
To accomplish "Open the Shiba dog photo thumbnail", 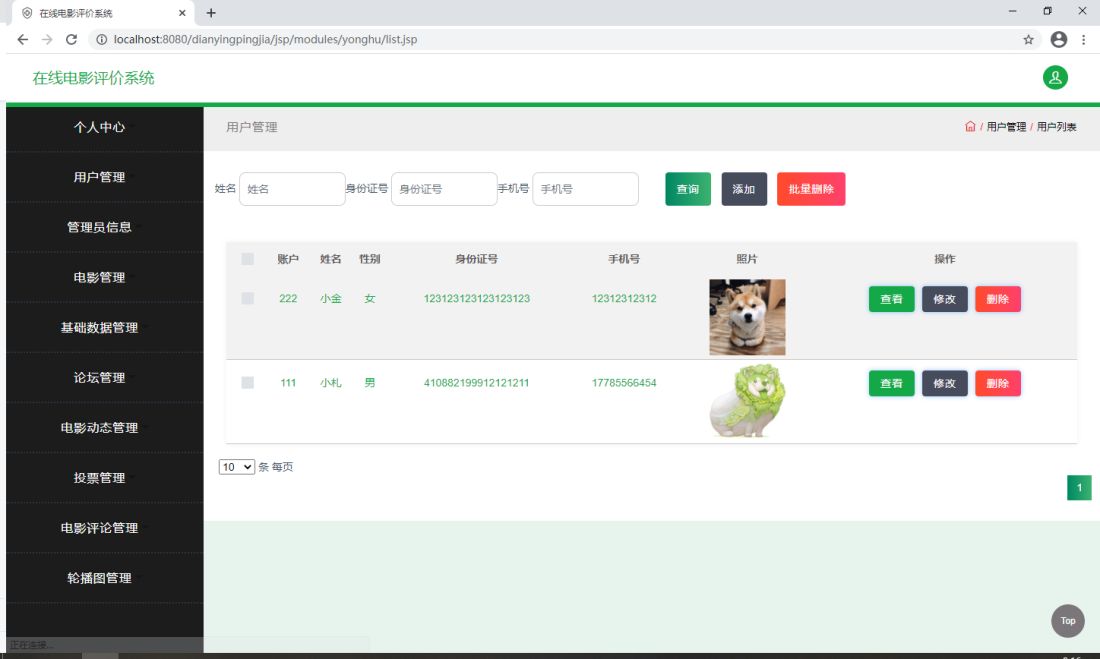I will coord(747,317).
